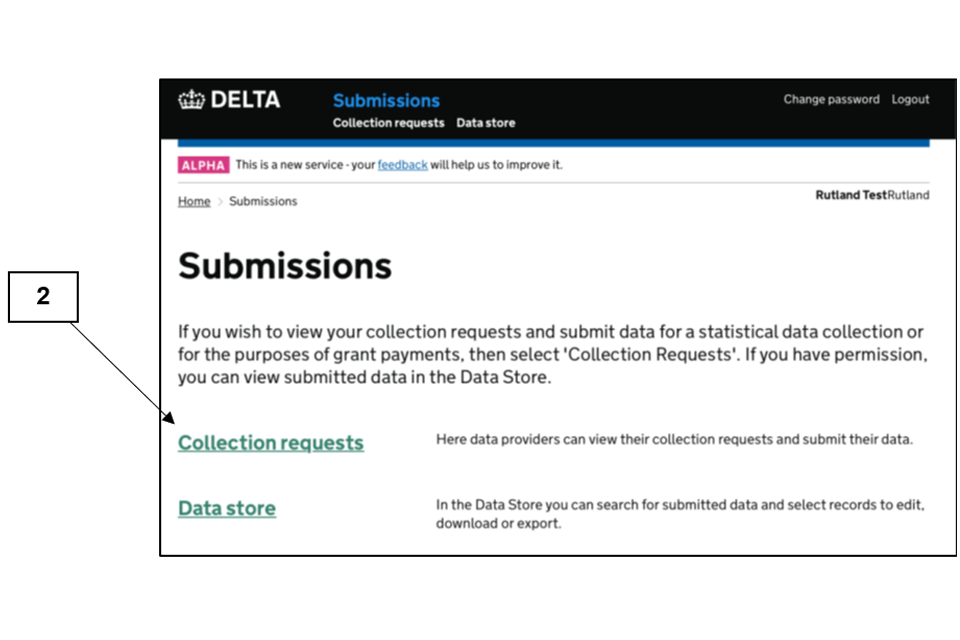The height and width of the screenshot is (640, 960).
Task: Click the large Submissions page heading
Action: (x=285, y=266)
